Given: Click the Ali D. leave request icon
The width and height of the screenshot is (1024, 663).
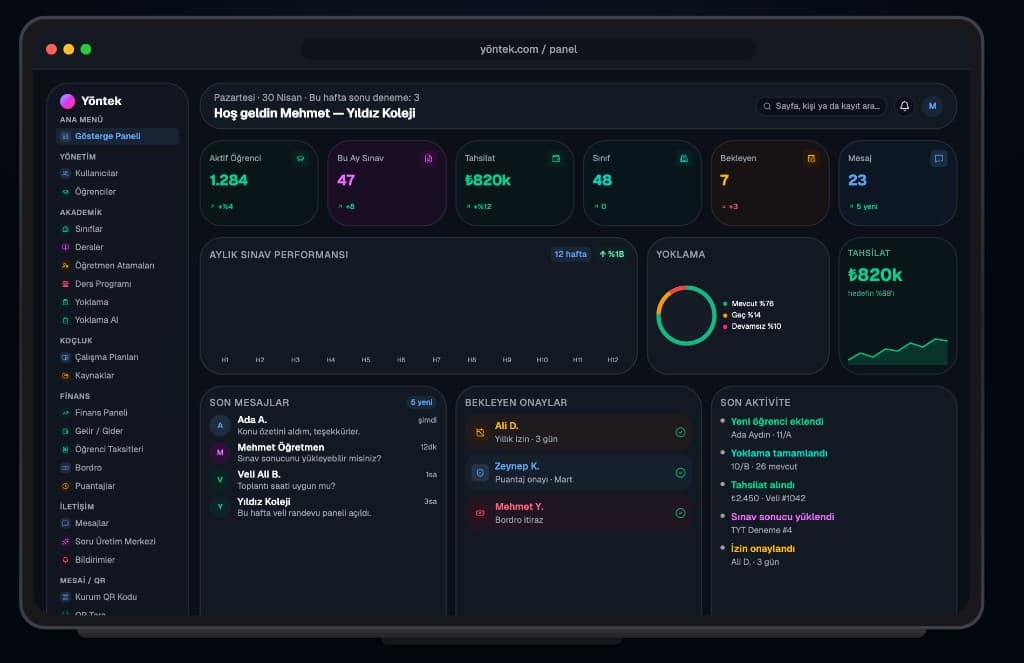Looking at the screenshot, I should tap(480, 432).
